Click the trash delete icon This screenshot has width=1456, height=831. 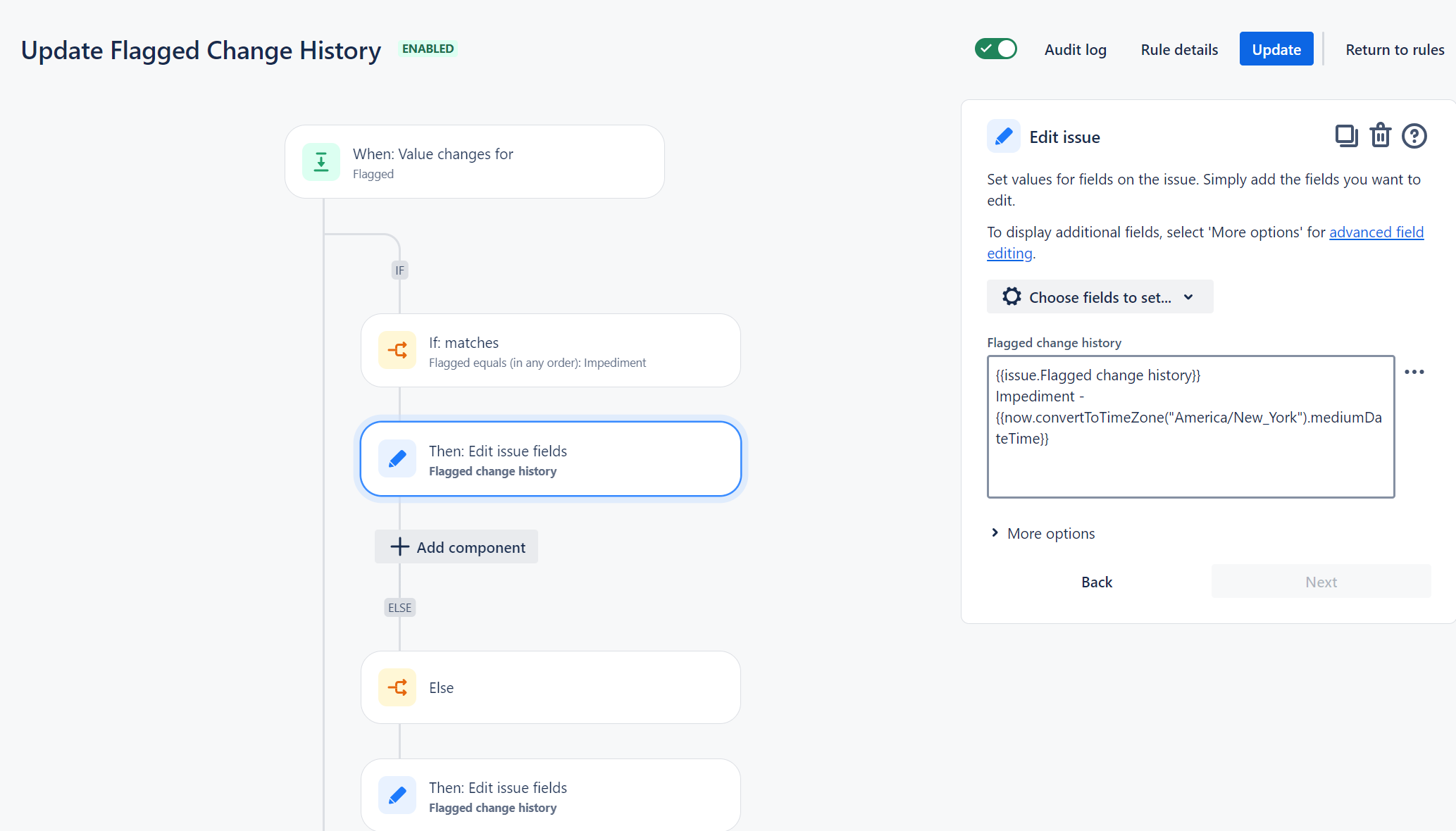(x=1380, y=136)
